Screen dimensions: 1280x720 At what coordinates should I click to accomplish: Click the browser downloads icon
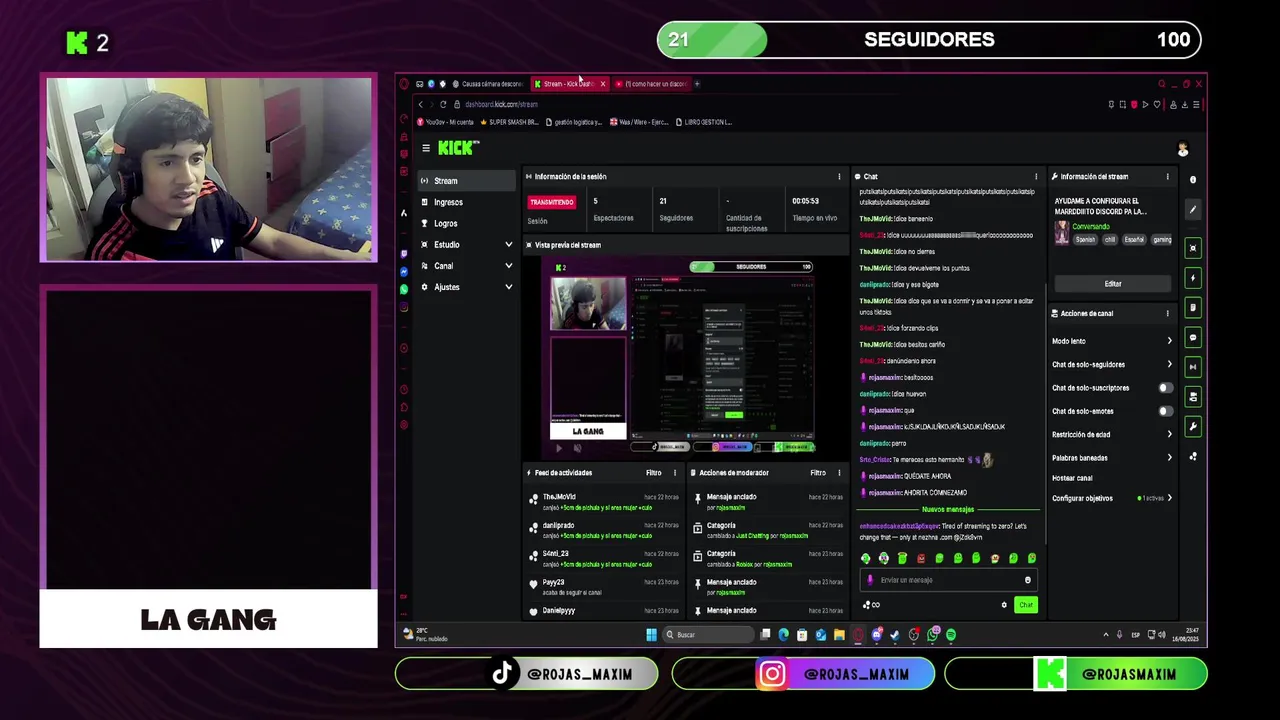tap(1185, 104)
